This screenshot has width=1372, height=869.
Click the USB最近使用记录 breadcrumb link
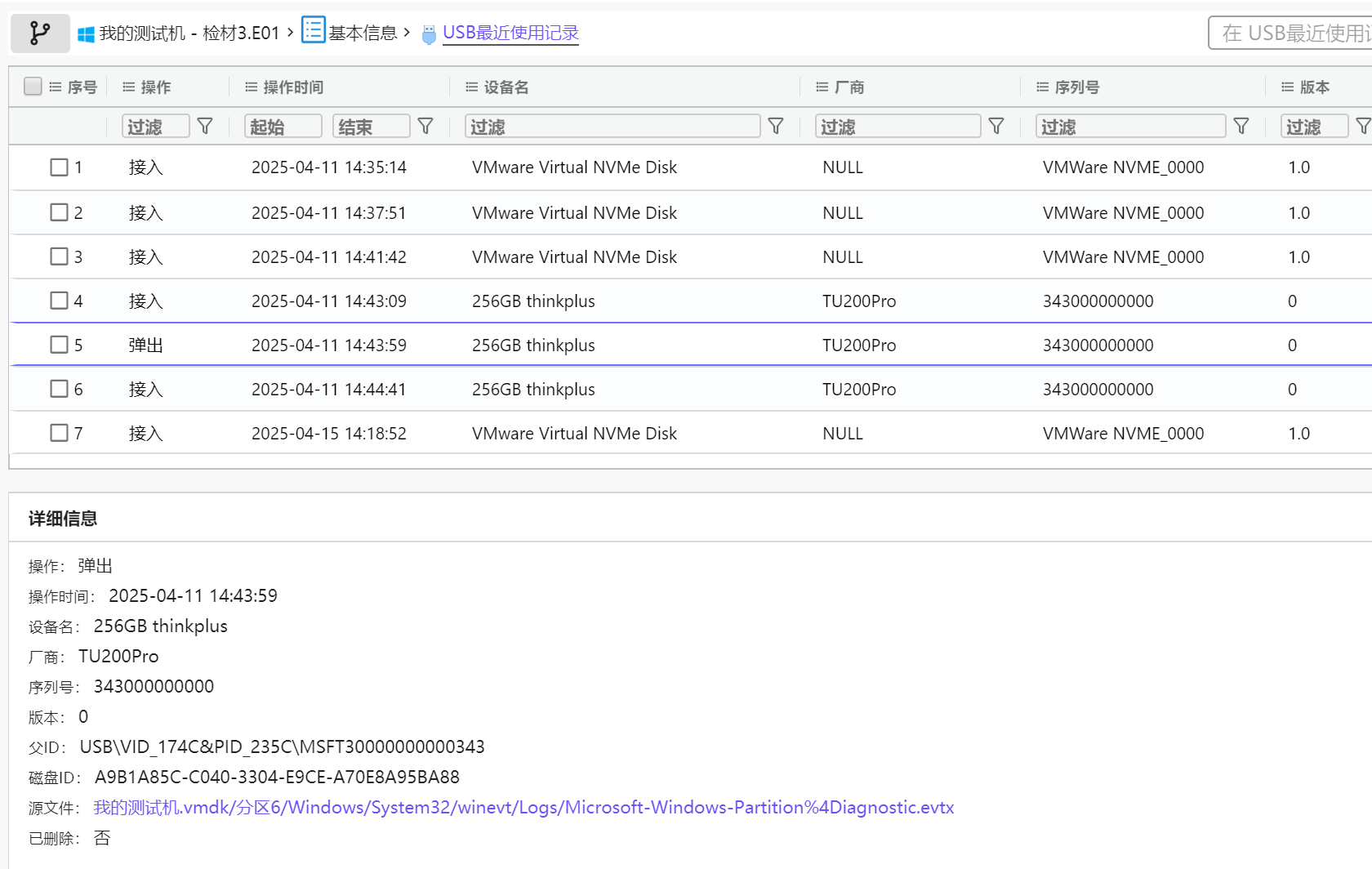pyautogui.click(x=510, y=33)
